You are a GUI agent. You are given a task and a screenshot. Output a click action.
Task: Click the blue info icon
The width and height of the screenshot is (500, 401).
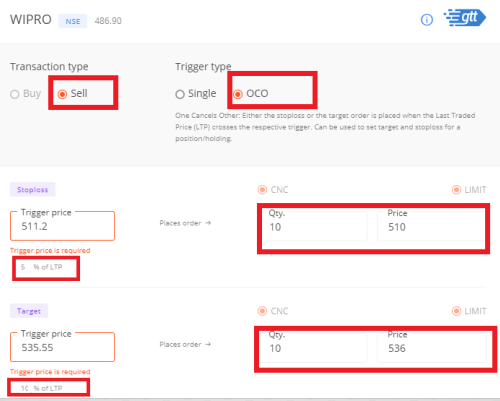(x=427, y=20)
